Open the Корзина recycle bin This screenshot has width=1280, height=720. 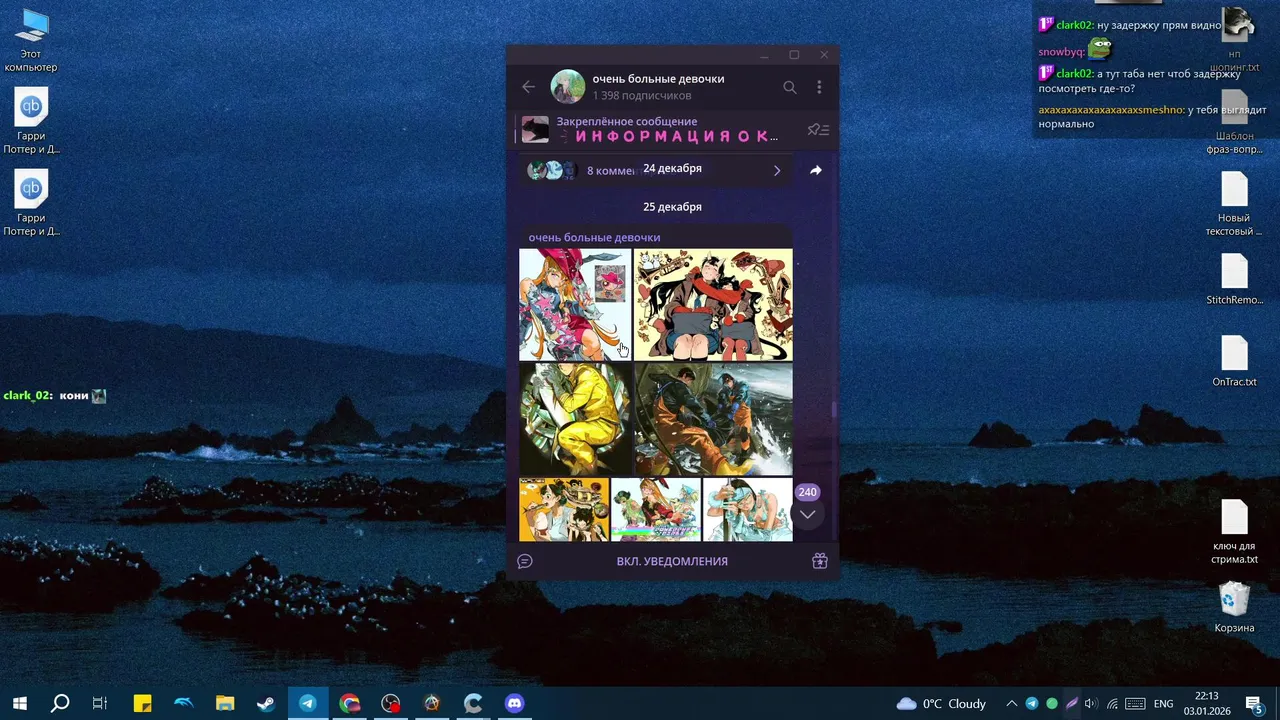(x=1234, y=607)
